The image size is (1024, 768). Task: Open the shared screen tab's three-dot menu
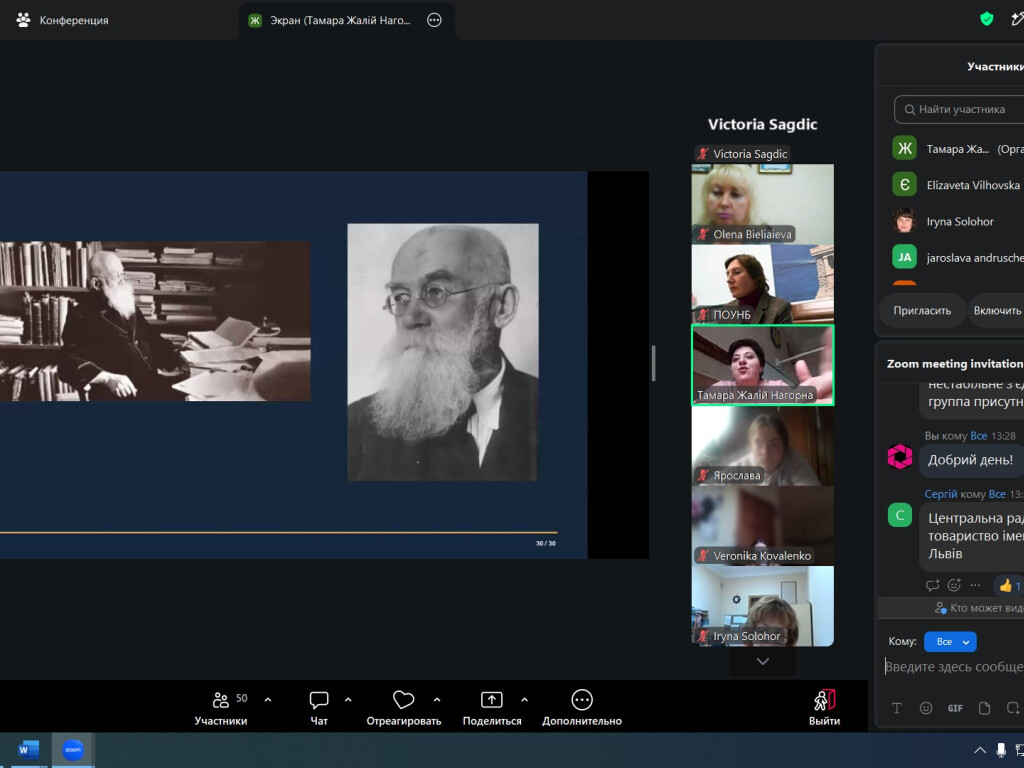tap(434, 20)
